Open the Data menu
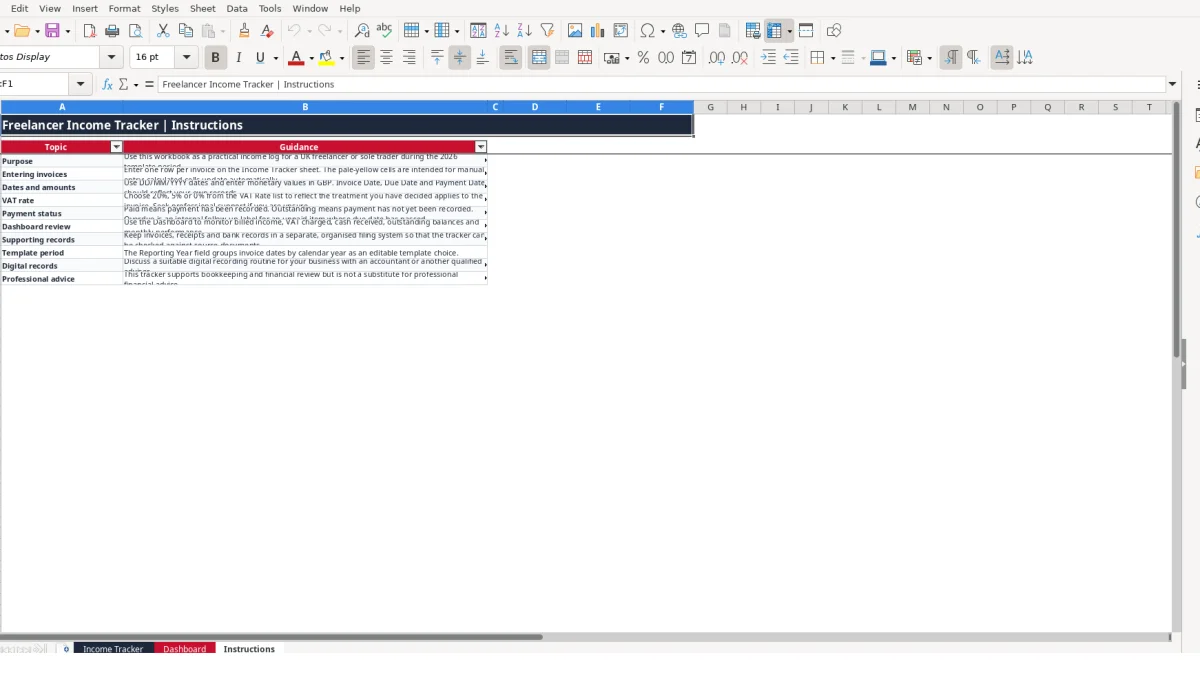 pos(237,8)
